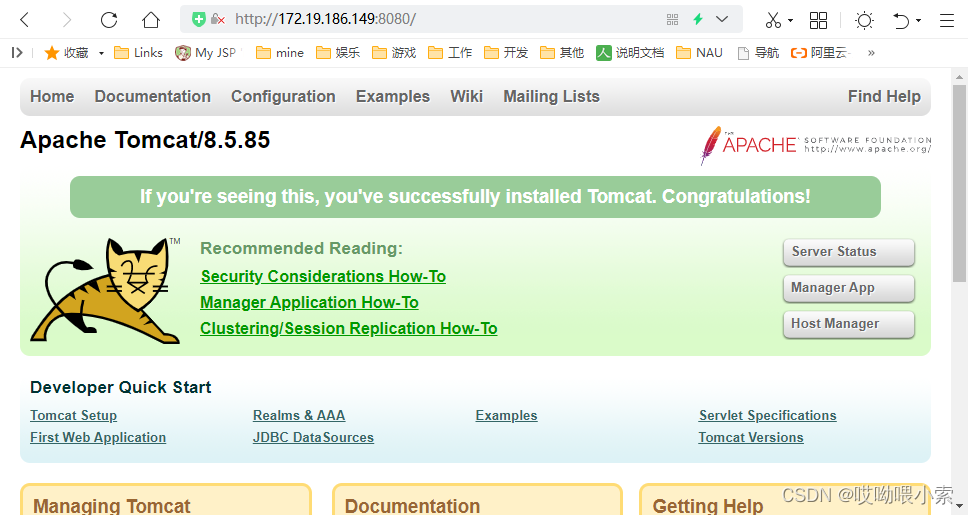This screenshot has height=515, width=968.
Task: Click Find Help in navigation bar
Action: [x=884, y=96]
